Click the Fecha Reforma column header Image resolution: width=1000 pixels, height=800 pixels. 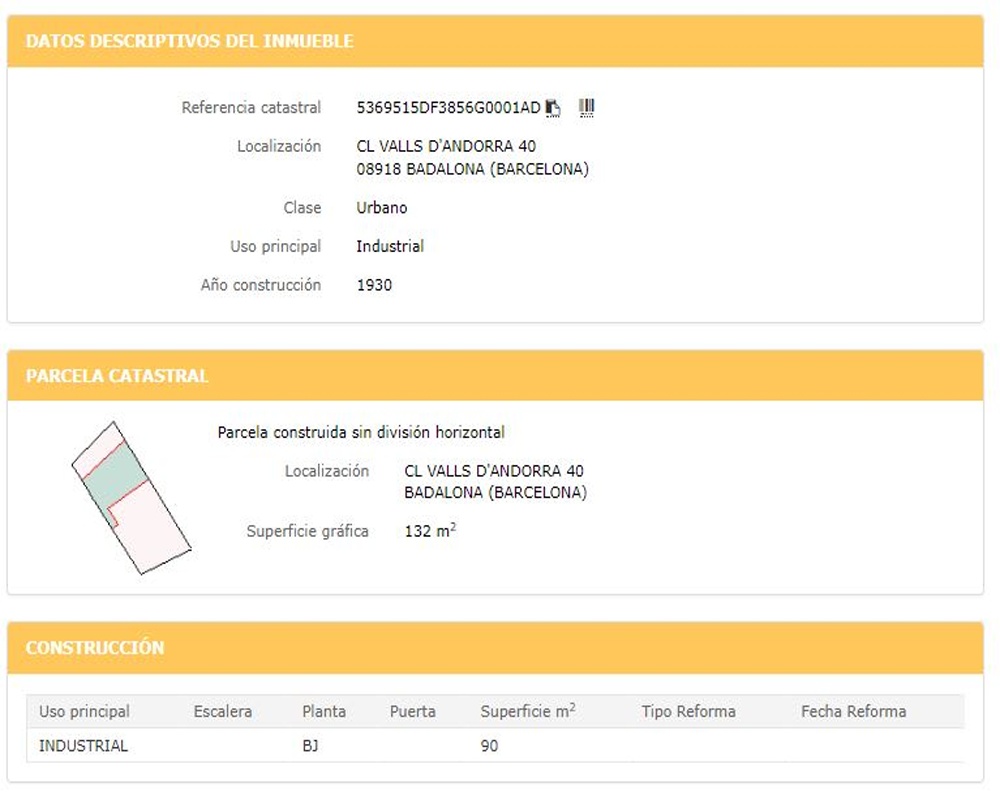pos(853,711)
